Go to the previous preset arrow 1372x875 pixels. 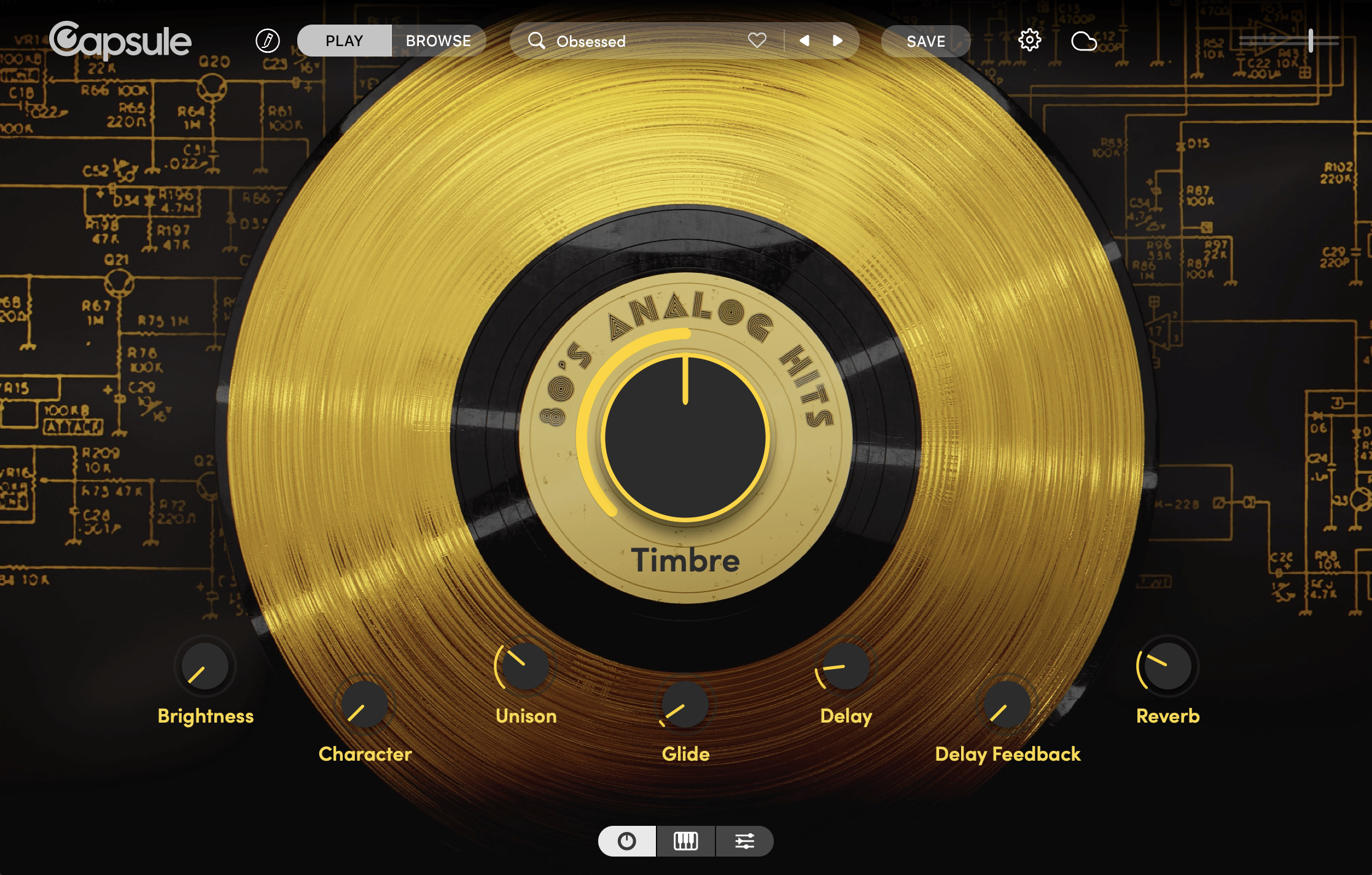pos(805,41)
